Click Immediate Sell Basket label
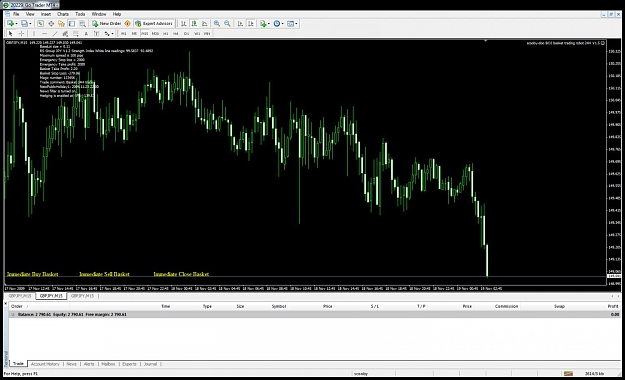Viewport: 625px width, 380px height. coord(104,274)
